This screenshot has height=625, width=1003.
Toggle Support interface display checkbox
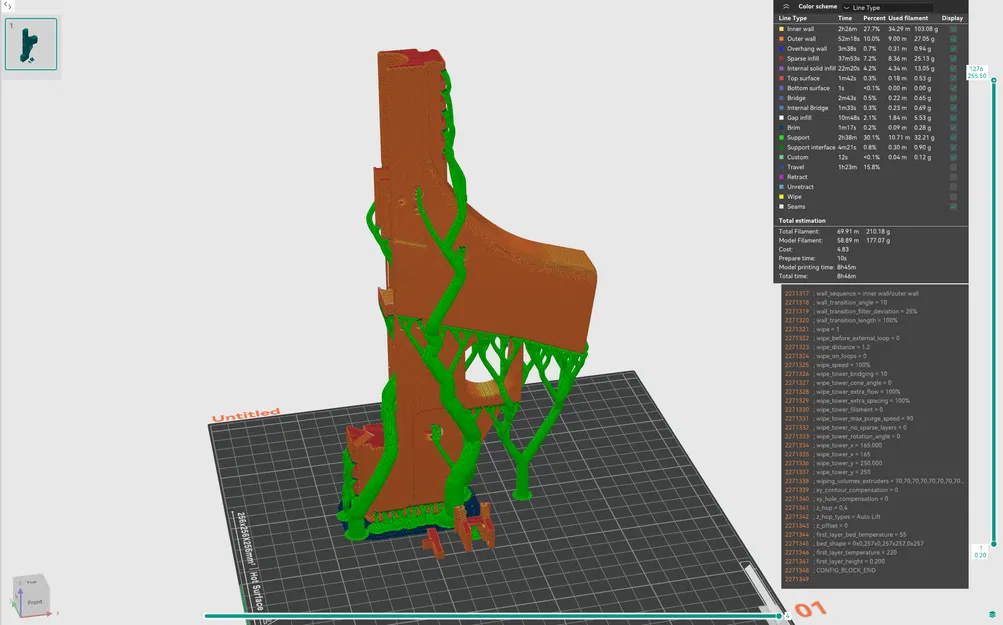[x=953, y=147]
